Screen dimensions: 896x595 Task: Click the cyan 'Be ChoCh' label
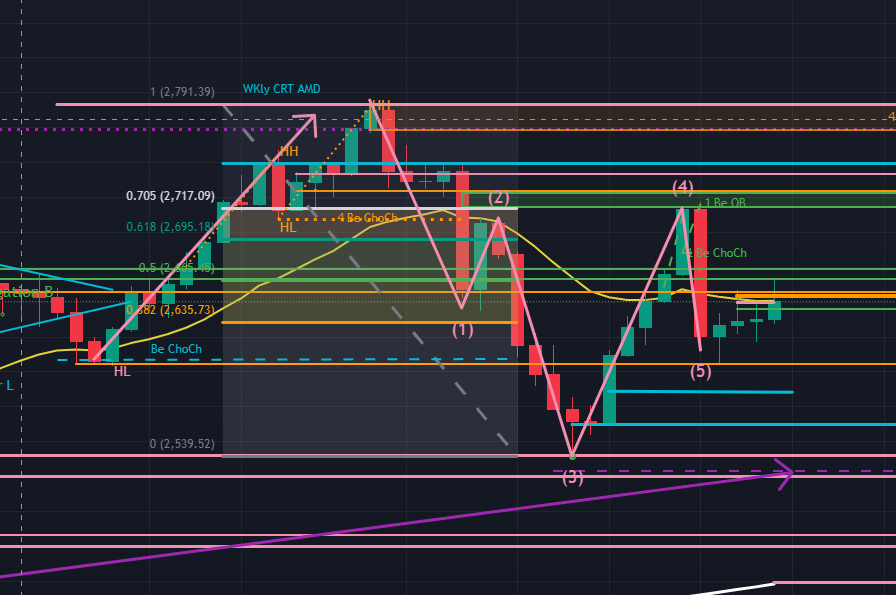176,349
